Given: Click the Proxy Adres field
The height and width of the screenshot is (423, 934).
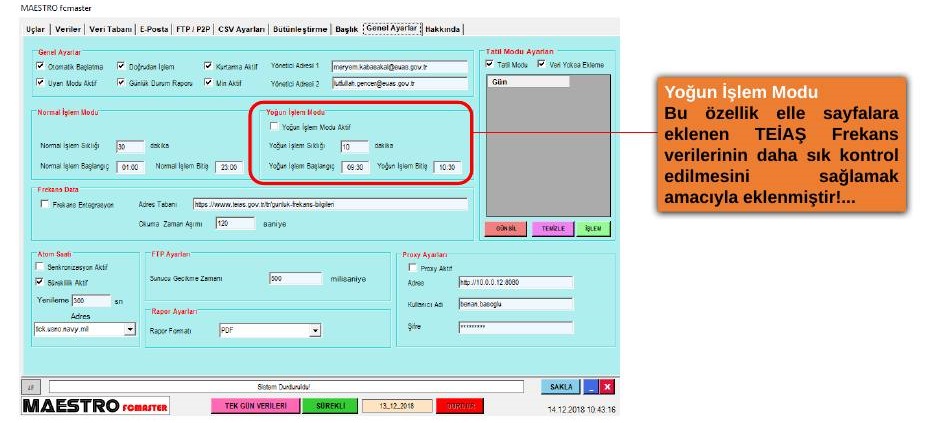Looking at the screenshot, I should pyautogui.click(x=516, y=282).
